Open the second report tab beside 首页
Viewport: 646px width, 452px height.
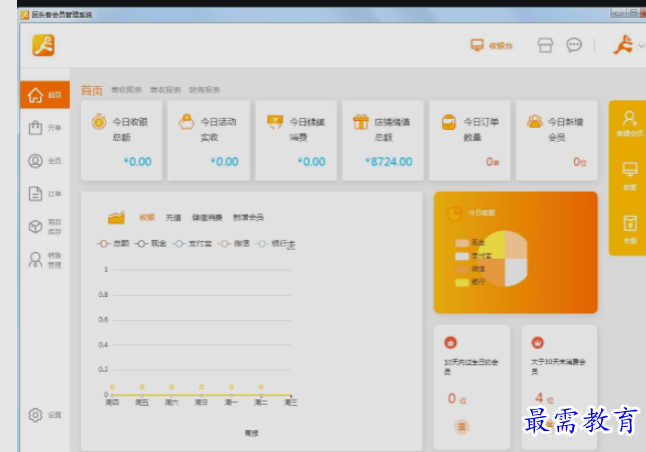coord(165,90)
